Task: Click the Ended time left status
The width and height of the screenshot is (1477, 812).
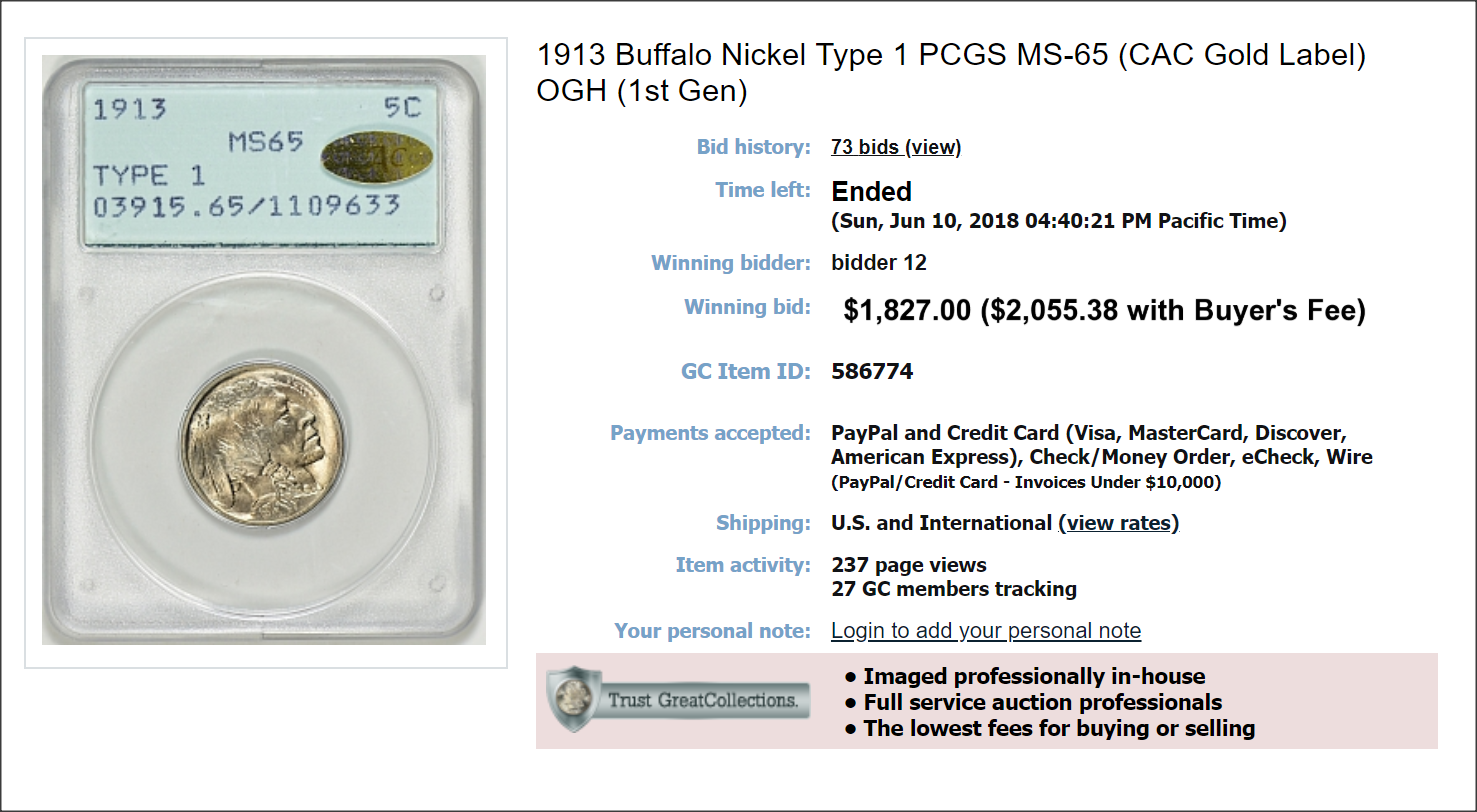Action: point(872,191)
